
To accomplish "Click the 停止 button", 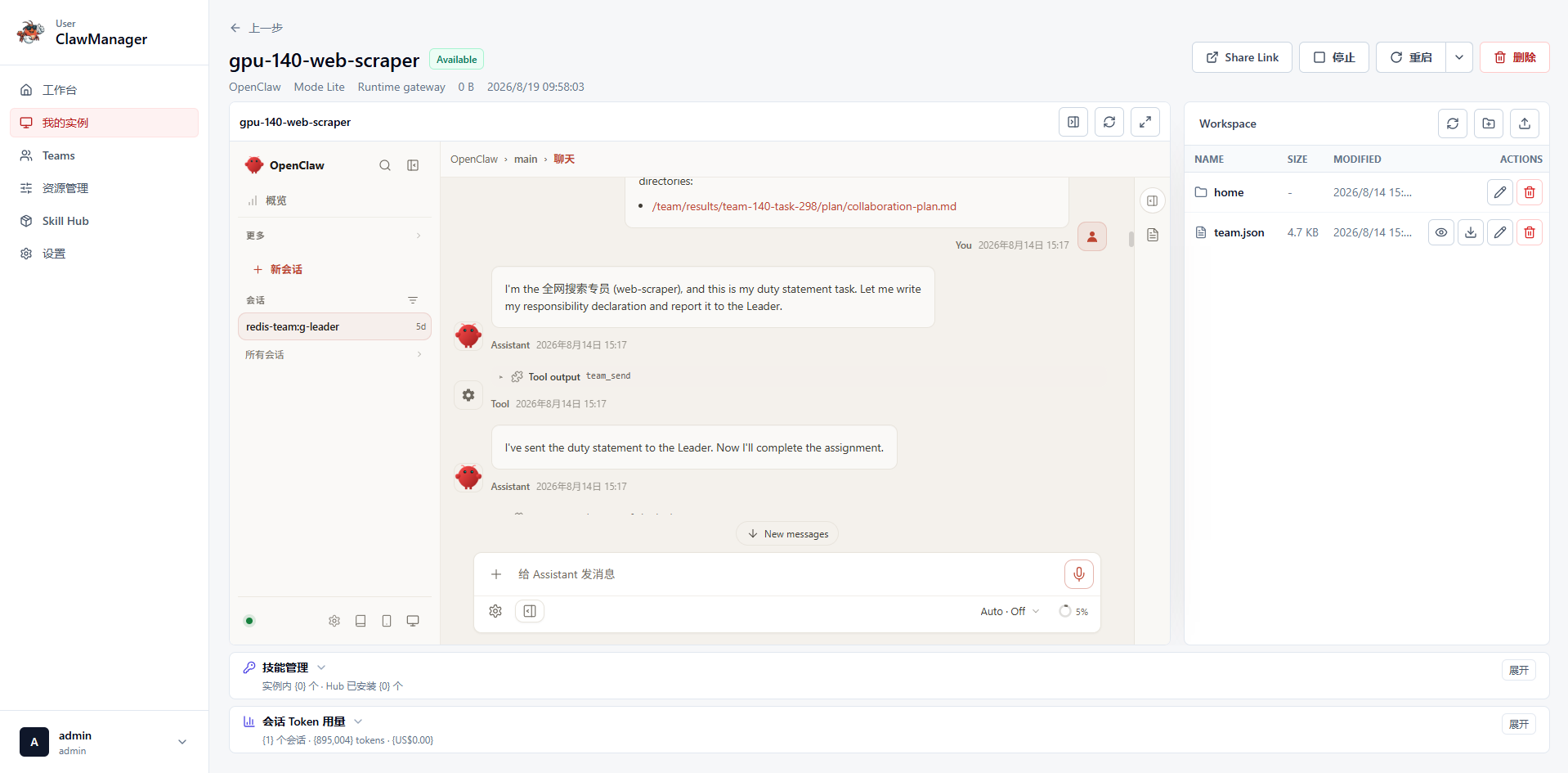I will (1333, 57).
